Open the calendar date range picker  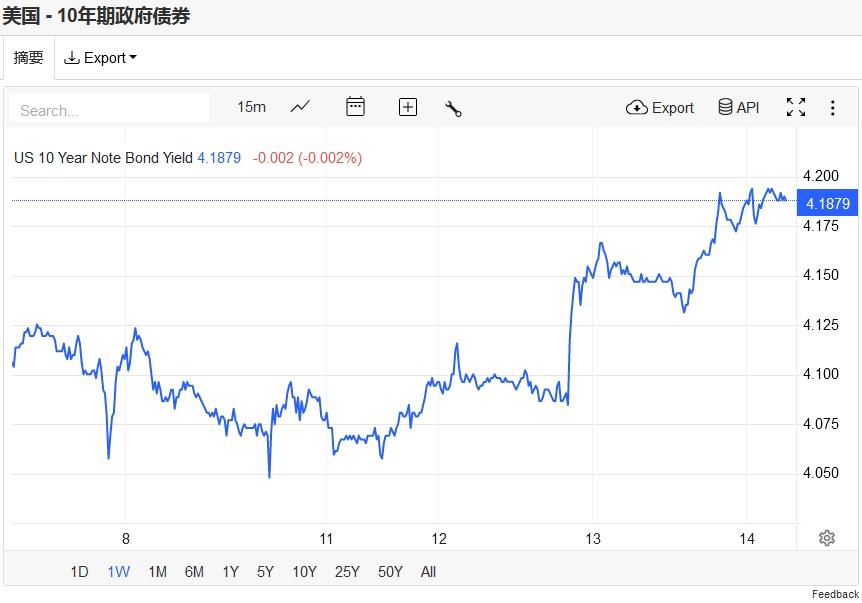click(355, 107)
